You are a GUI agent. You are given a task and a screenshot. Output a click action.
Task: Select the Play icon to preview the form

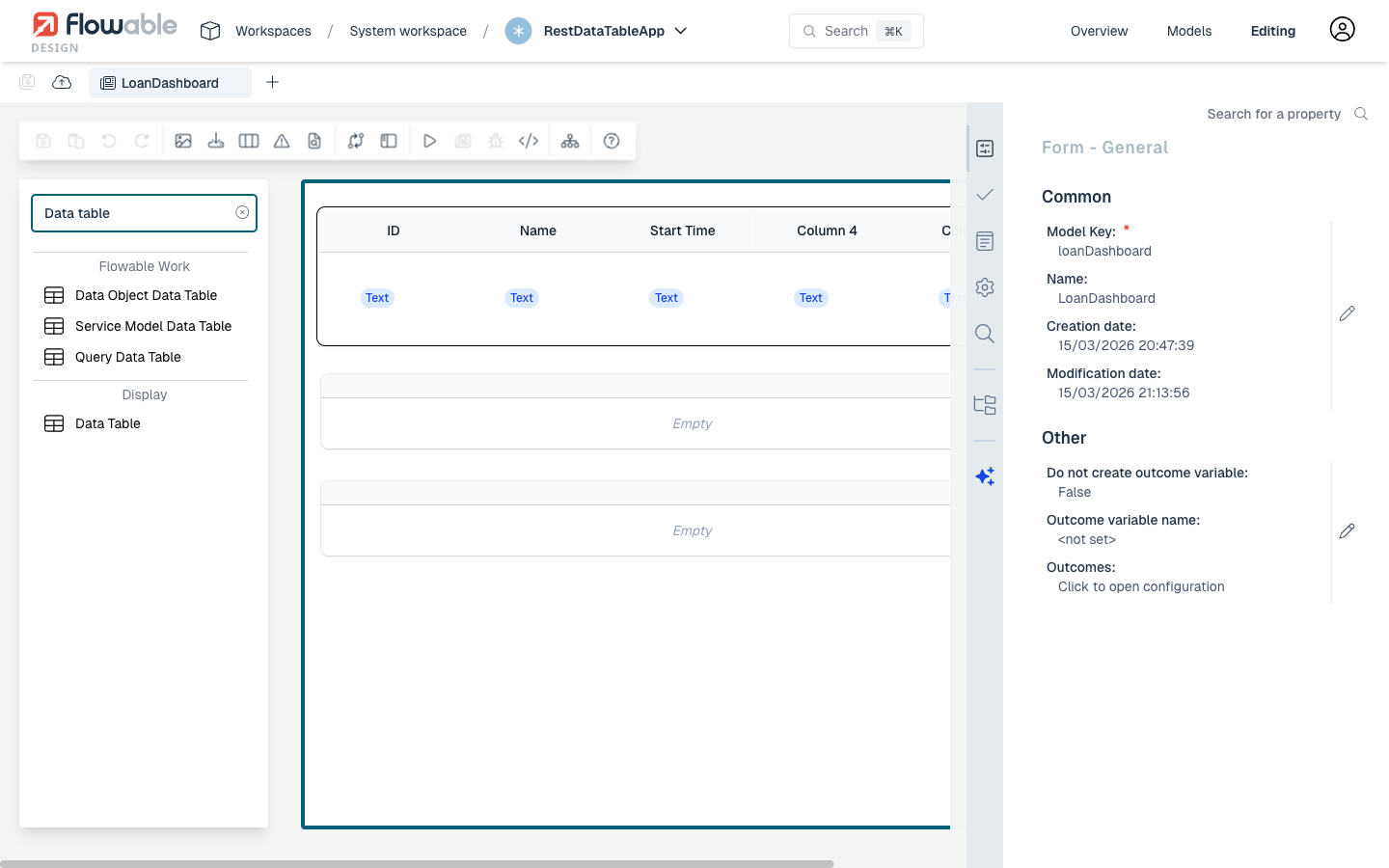(429, 140)
